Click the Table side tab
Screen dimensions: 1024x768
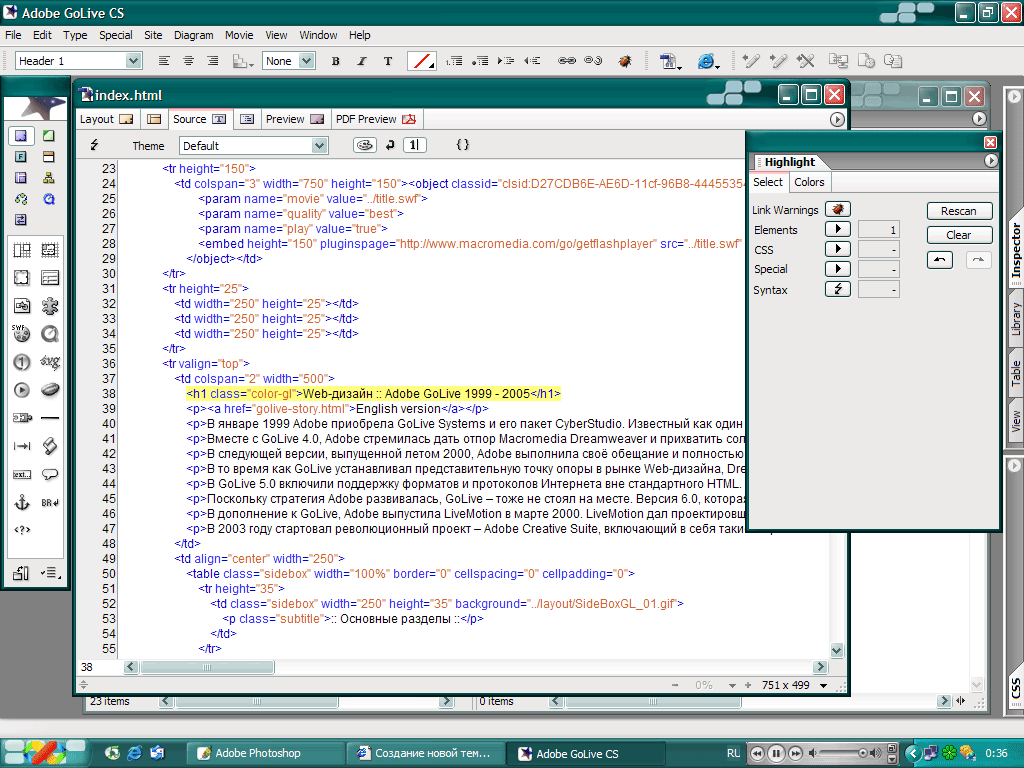1016,373
